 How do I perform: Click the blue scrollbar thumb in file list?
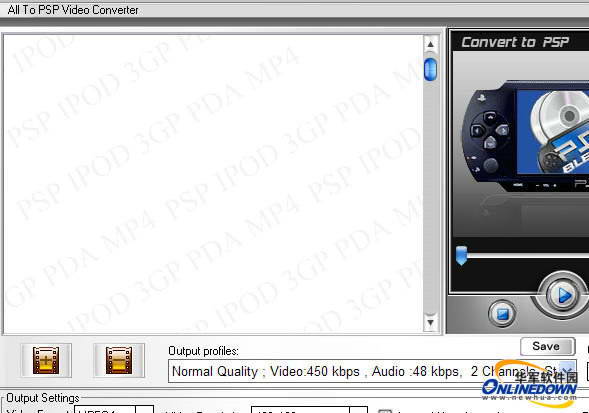click(x=430, y=70)
